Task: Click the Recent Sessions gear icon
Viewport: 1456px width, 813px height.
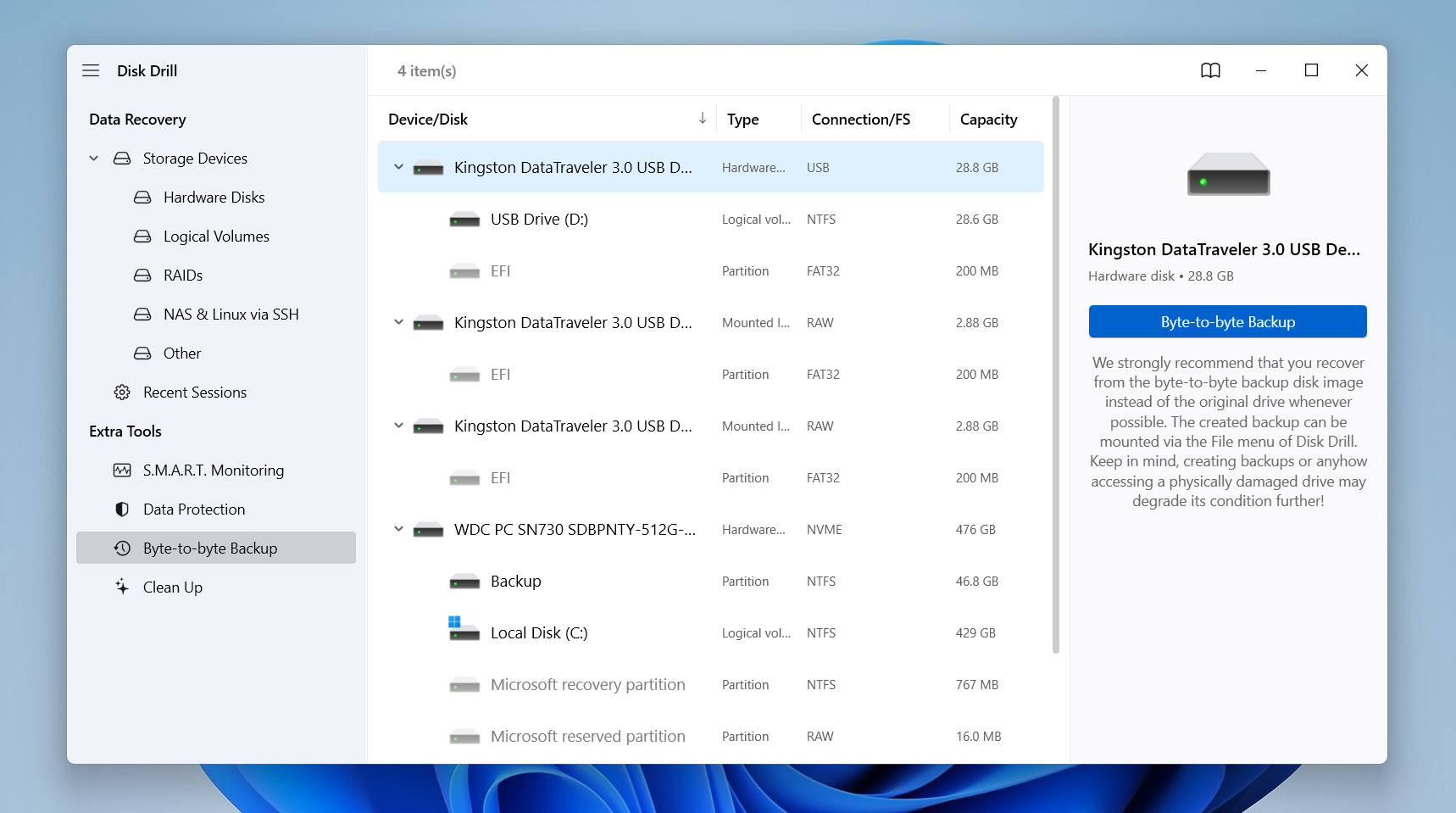Action: click(122, 393)
